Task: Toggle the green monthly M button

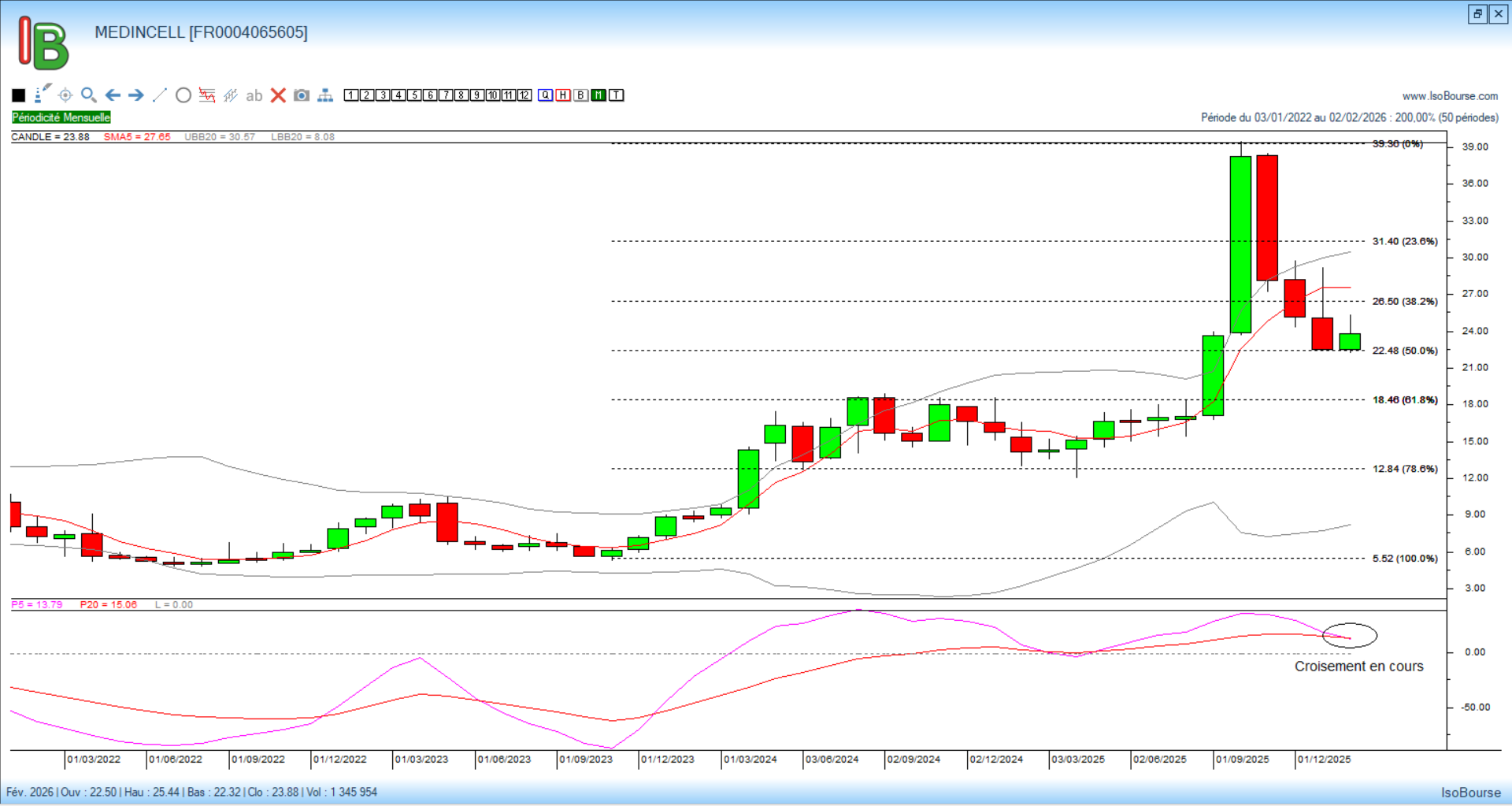Action: [598, 95]
